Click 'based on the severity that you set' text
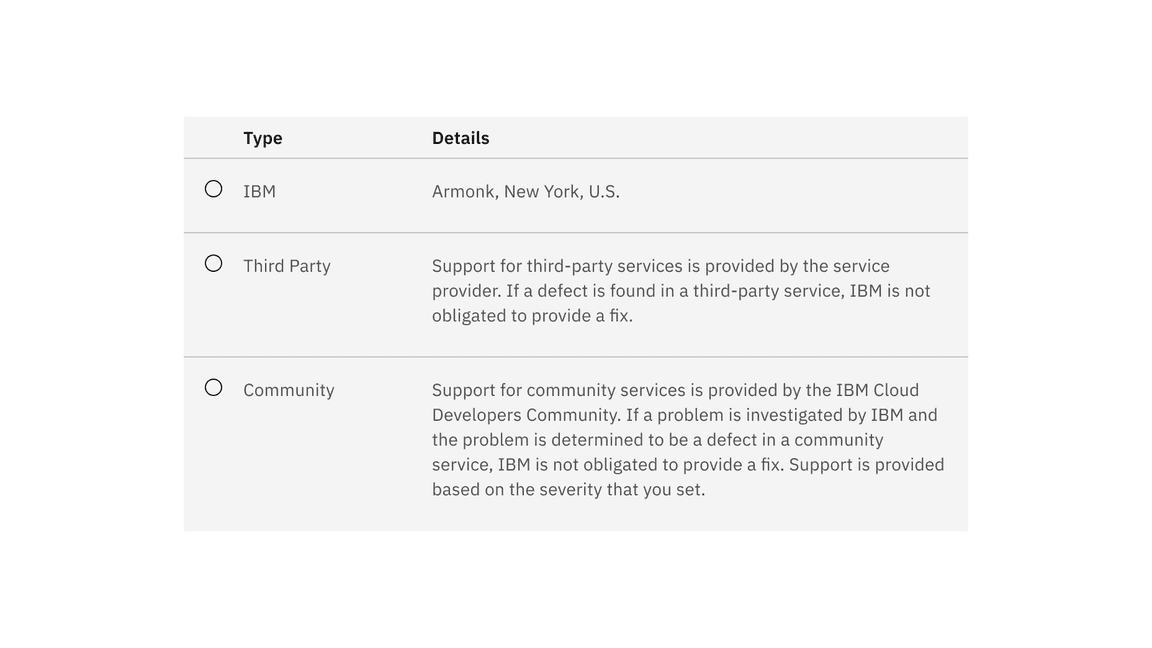This screenshot has height=648, width=1152. pos(569,490)
